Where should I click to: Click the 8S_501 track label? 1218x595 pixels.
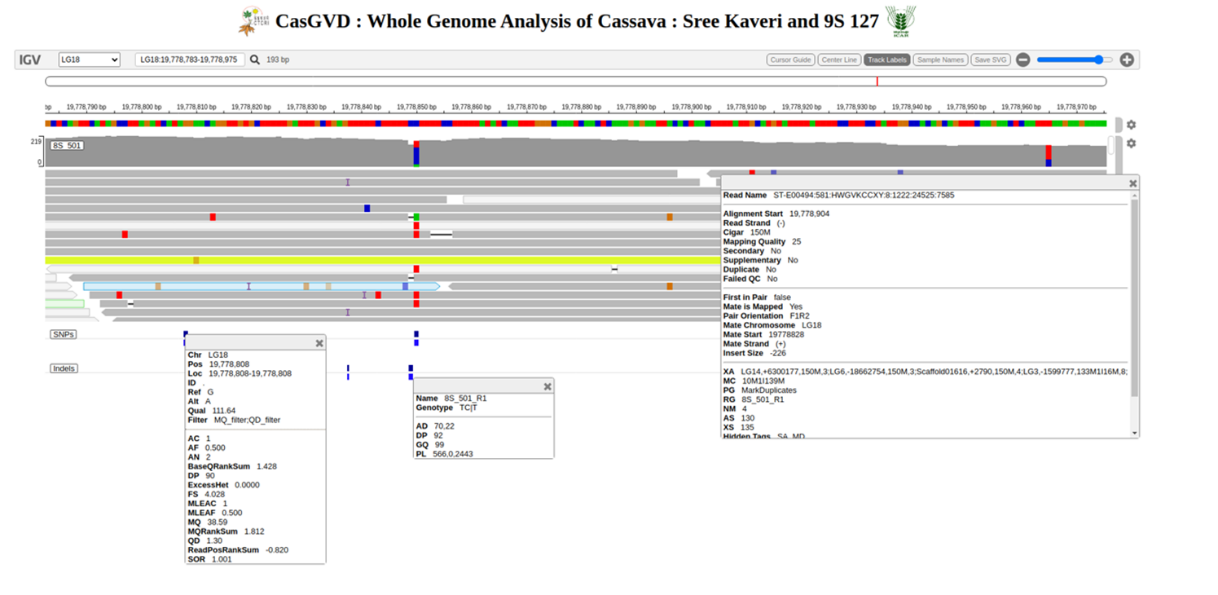tap(67, 146)
